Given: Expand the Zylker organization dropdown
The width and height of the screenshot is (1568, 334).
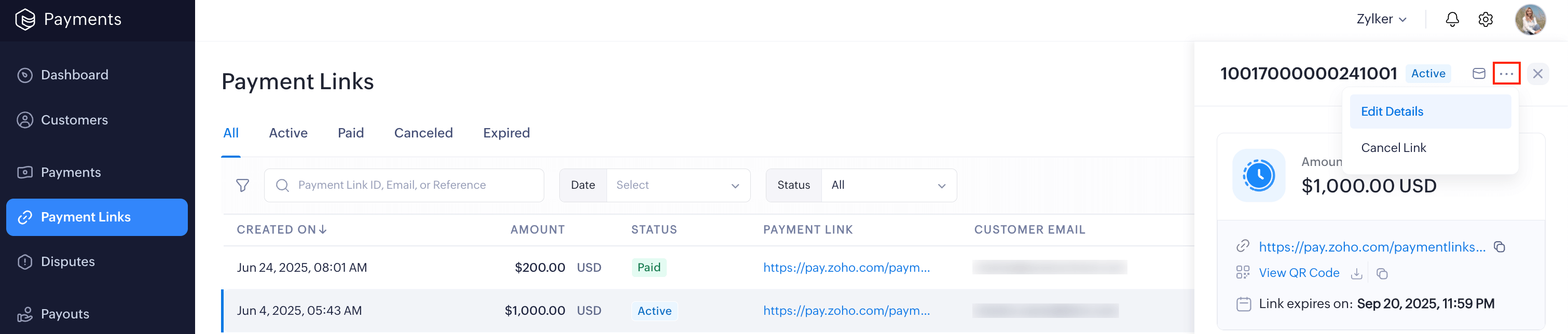Looking at the screenshot, I should [x=1381, y=20].
